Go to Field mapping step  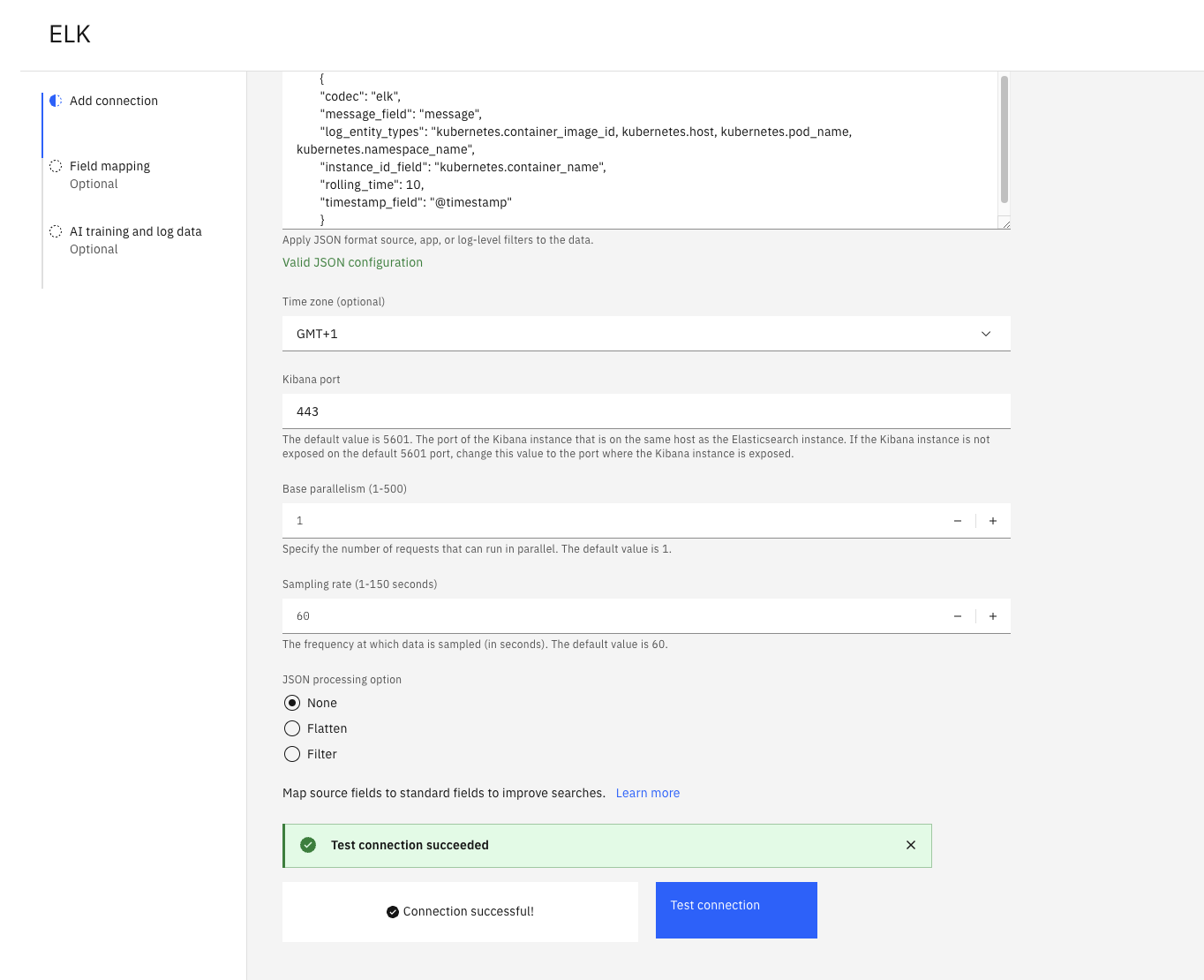pyautogui.click(x=109, y=166)
